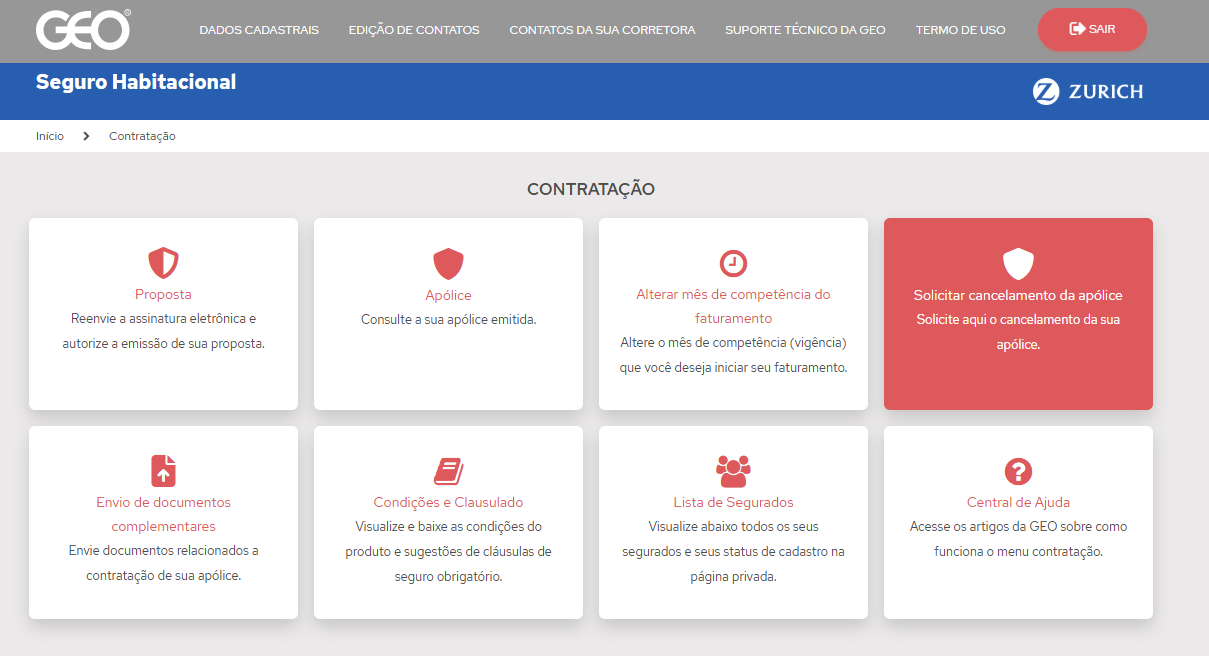View the Termo de Uso page
This screenshot has width=1209, height=656.
[x=960, y=30]
